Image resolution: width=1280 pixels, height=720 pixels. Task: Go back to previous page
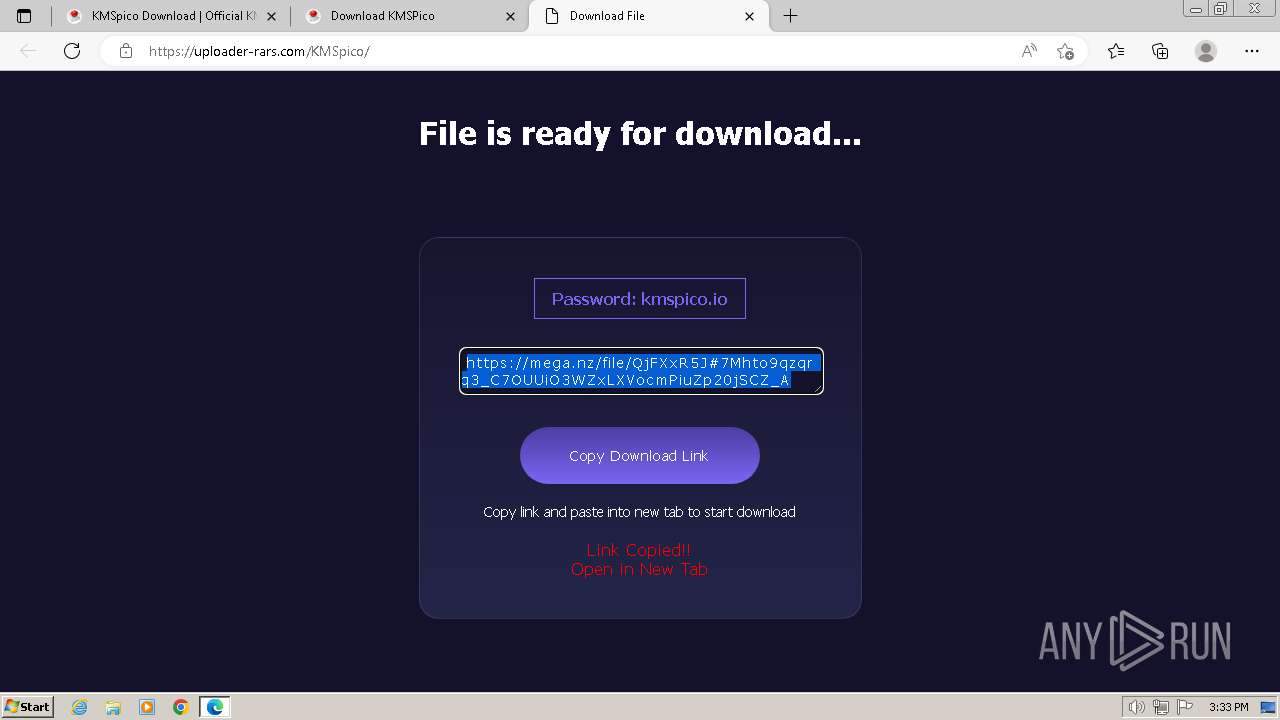tap(28, 51)
